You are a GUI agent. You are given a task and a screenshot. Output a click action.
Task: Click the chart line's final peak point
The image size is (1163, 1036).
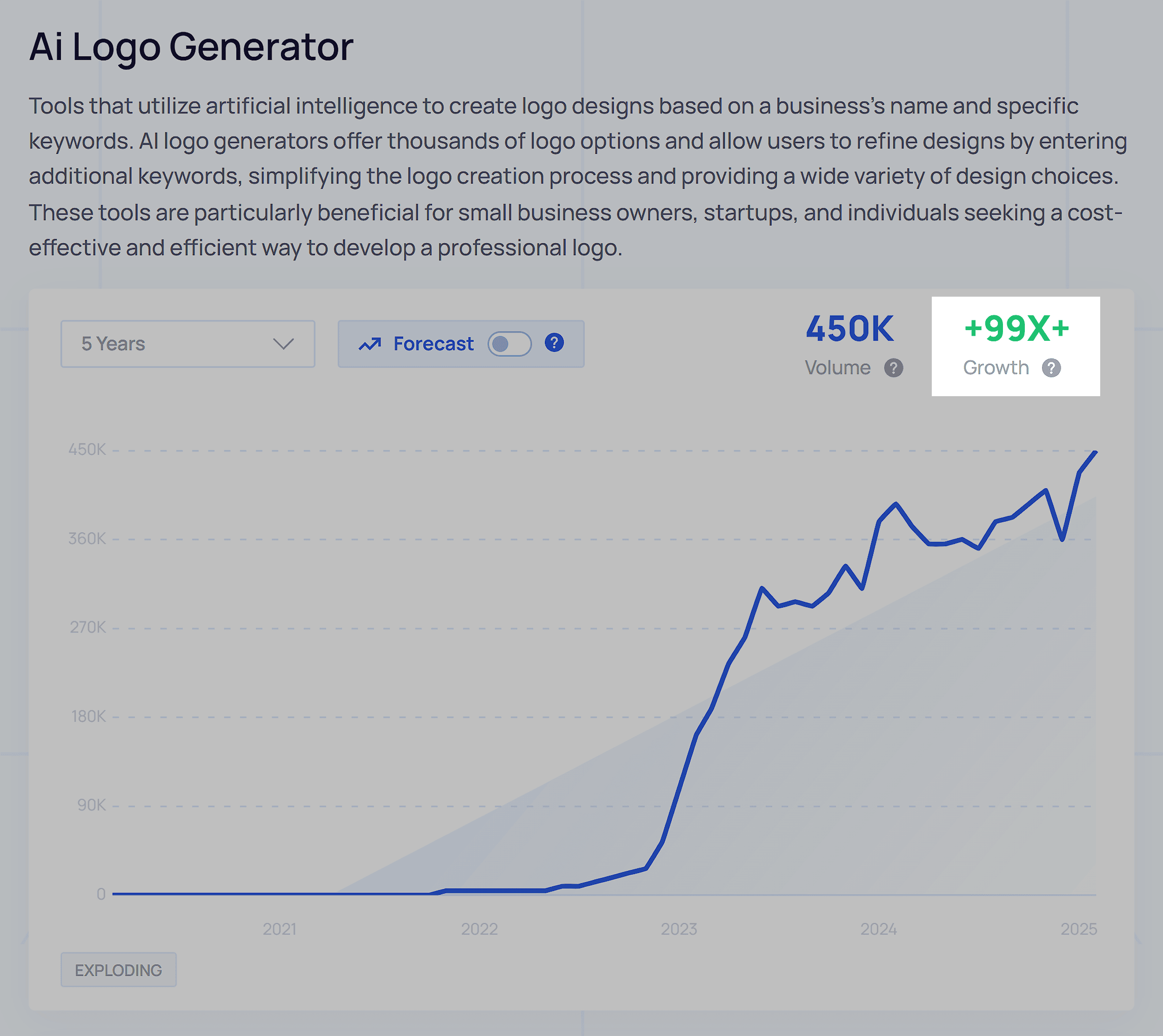(x=1095, y=452)
